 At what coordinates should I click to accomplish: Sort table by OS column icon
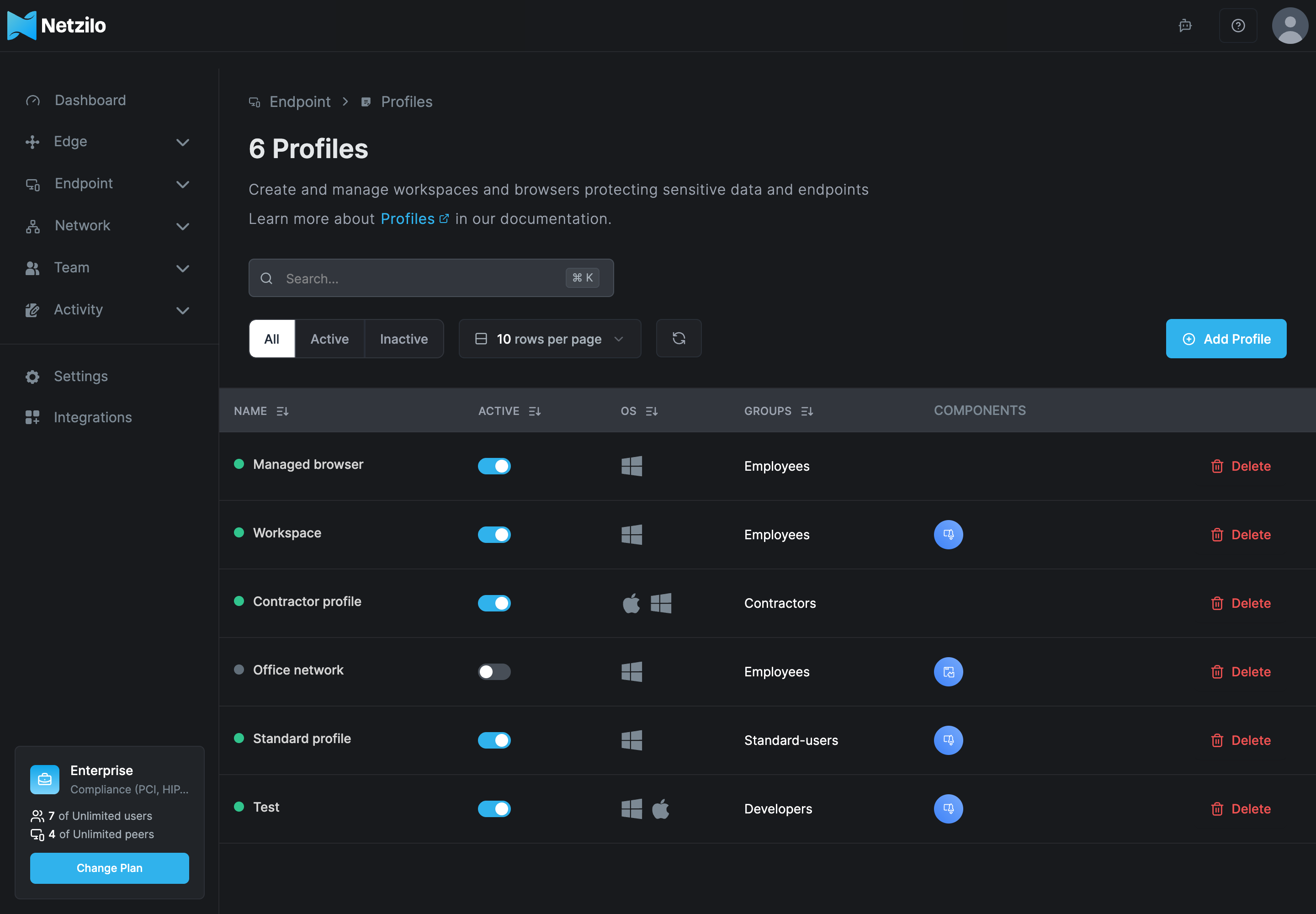coord(652,411)
